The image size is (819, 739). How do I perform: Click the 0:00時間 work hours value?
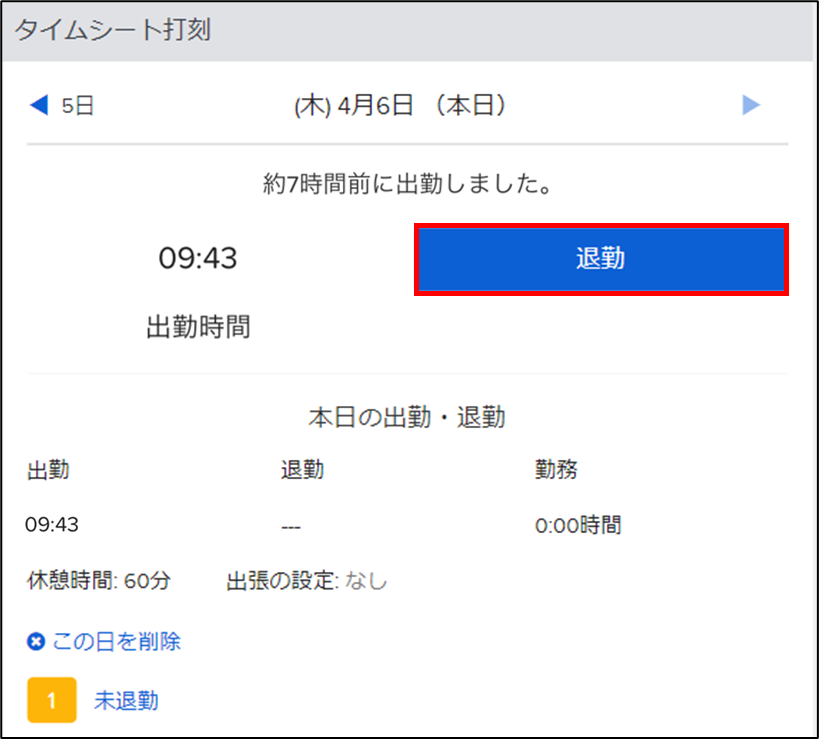[578, 525]
